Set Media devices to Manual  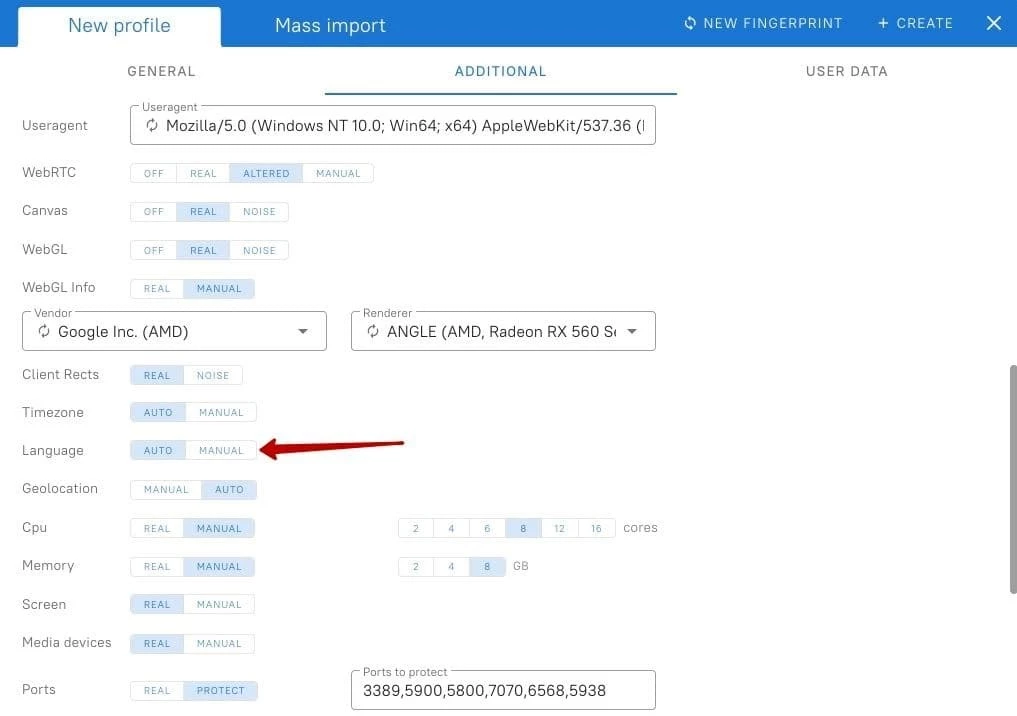[219, 643]
